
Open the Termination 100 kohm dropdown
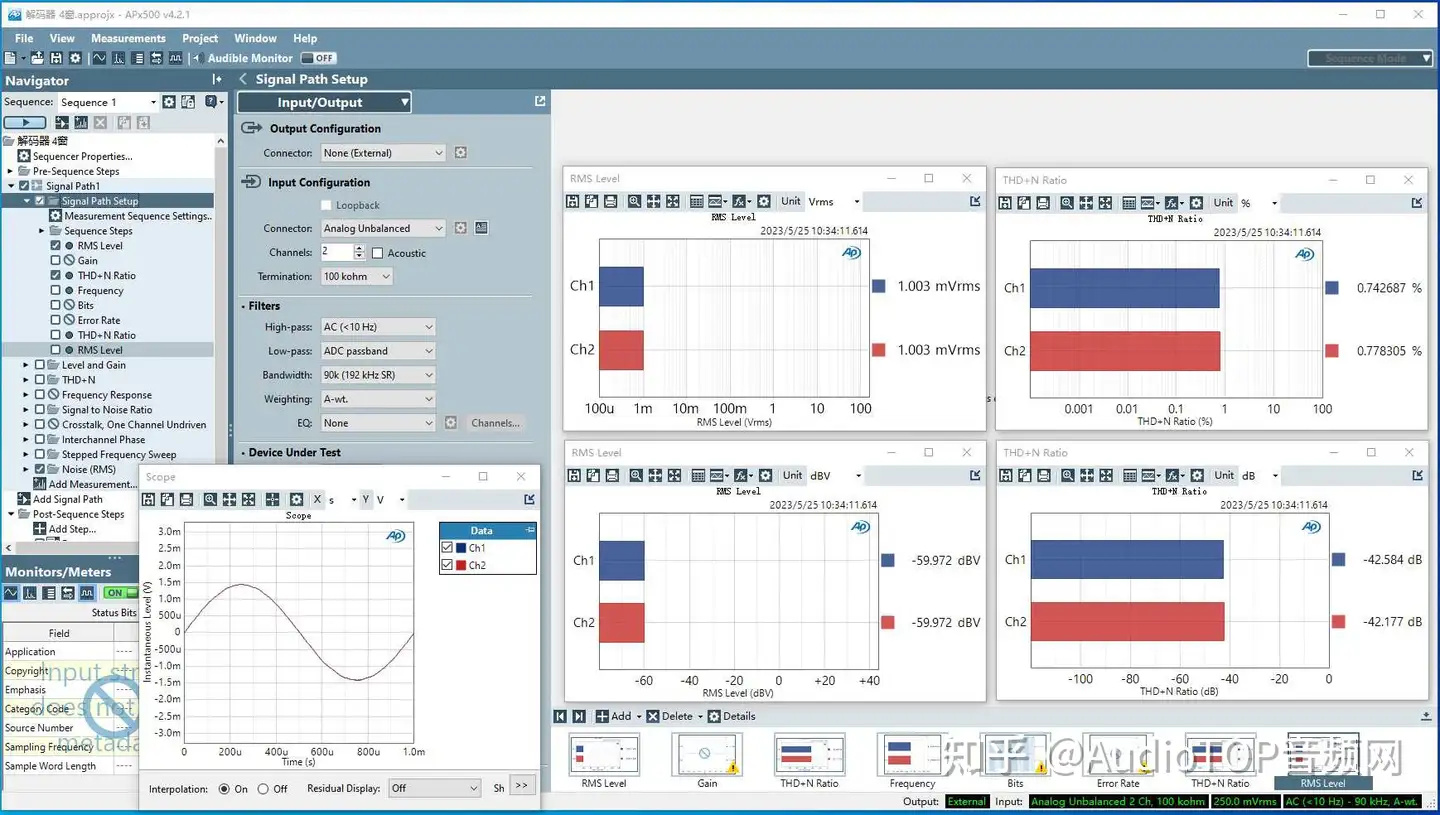(x=356, y=277)
